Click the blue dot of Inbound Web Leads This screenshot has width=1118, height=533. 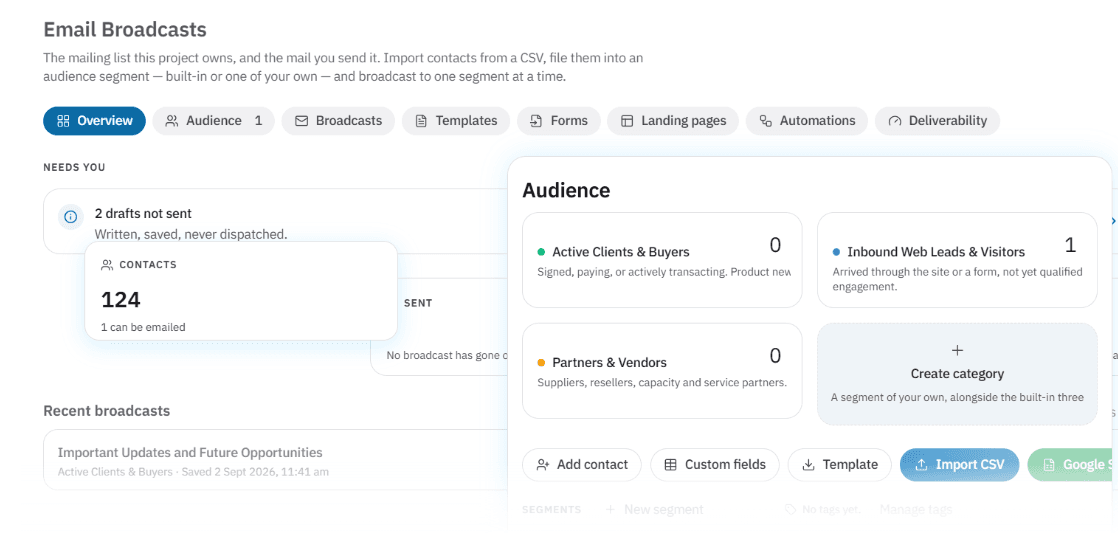click(x=836, y=252)
